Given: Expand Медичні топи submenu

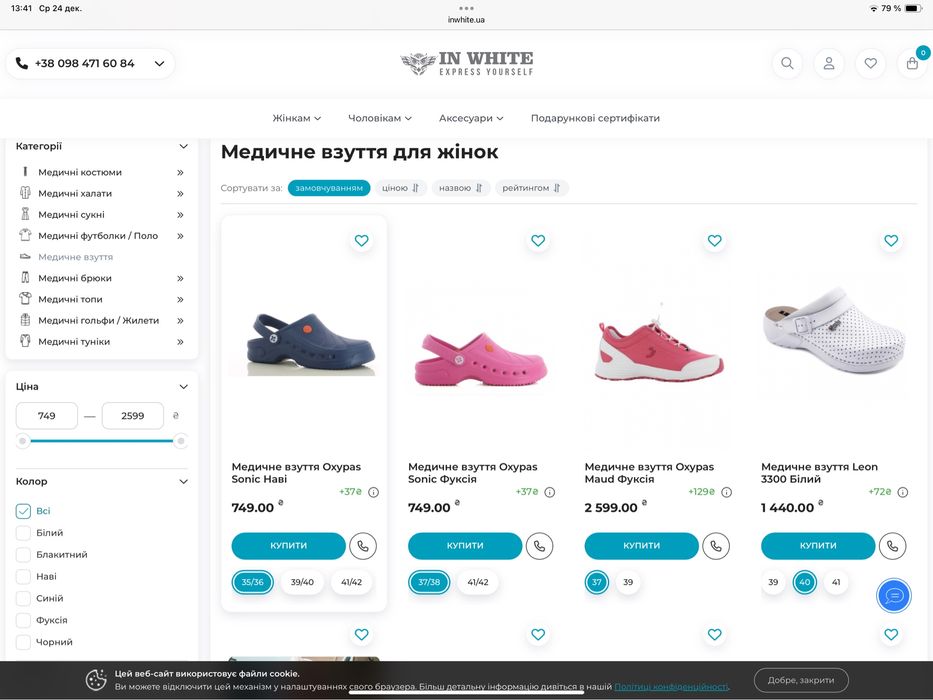Looking at the screenshot, I should (180, 299).
